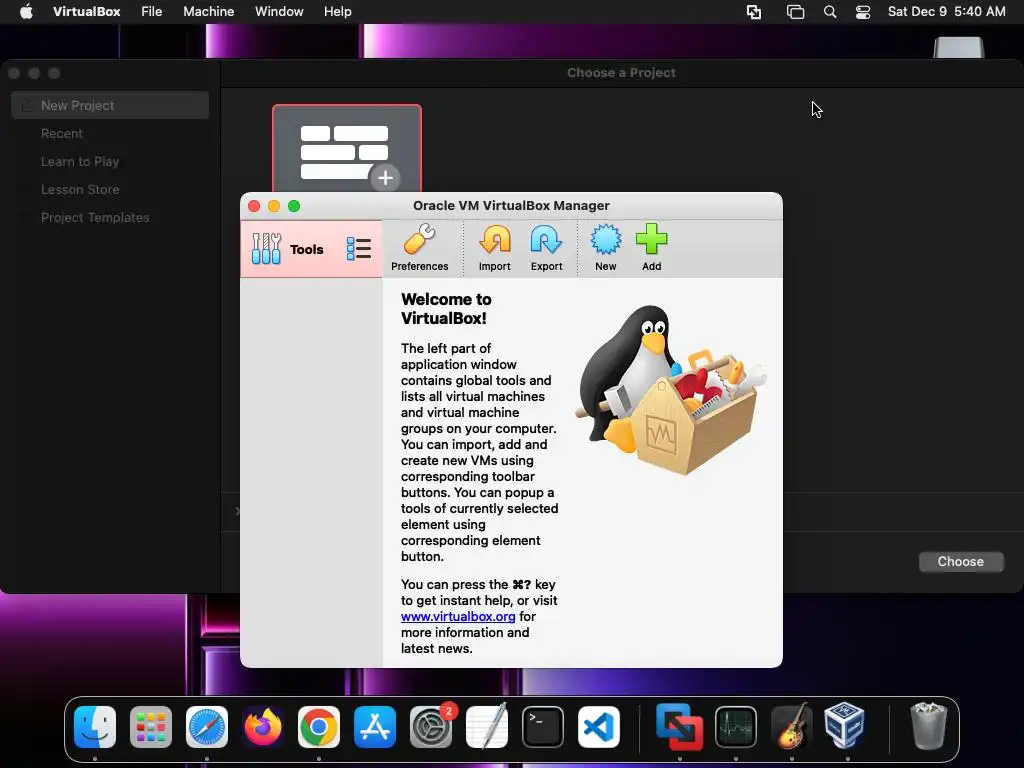The image size is (1024, 768).
Task: Open the Window menu
Action: 279,12
